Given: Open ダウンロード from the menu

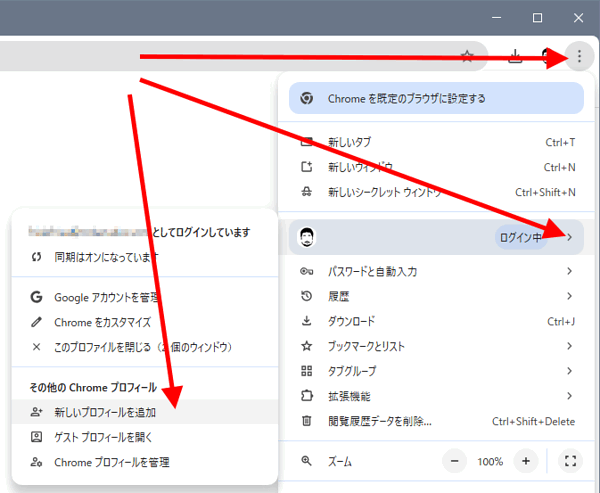Looking at the screenshot, I should coord(436,321).
